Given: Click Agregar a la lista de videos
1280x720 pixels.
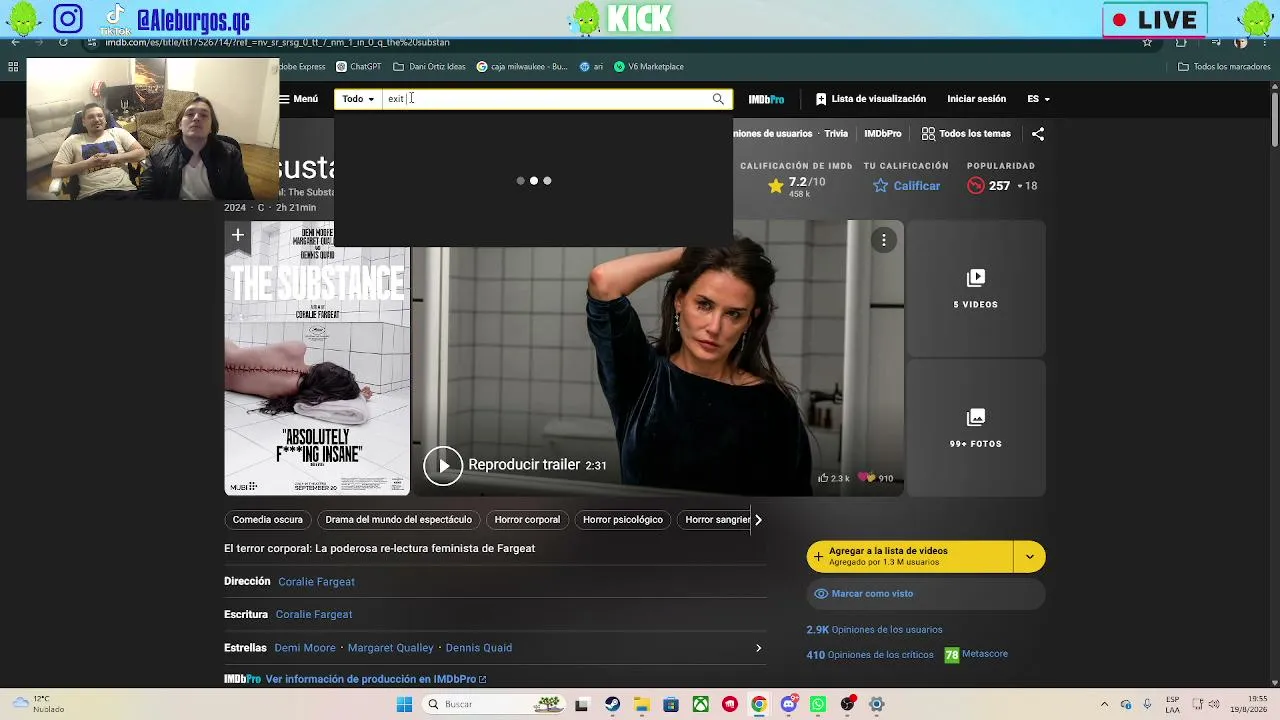Looking at the screenshot, I should coord(909,557).
